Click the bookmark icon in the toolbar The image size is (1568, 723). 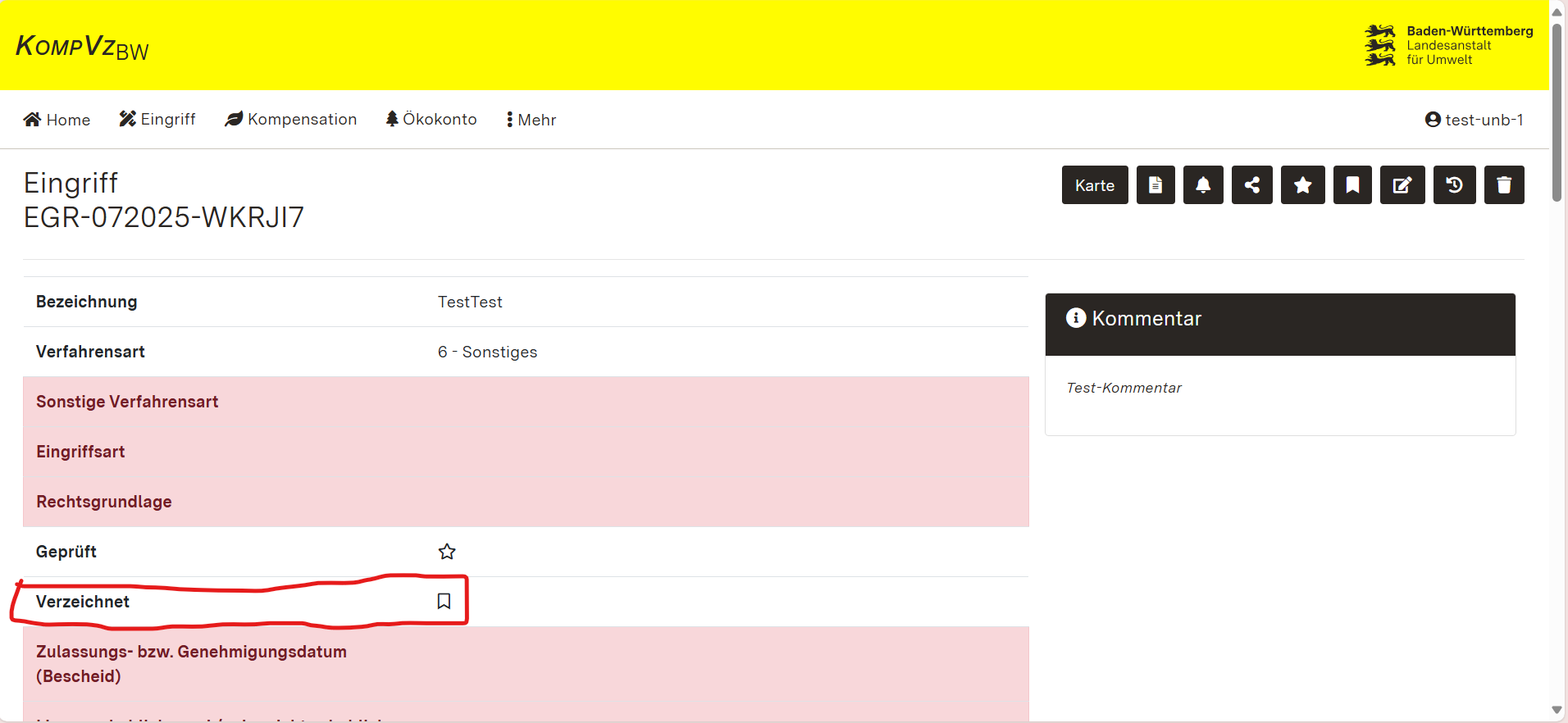point(1352,185)
